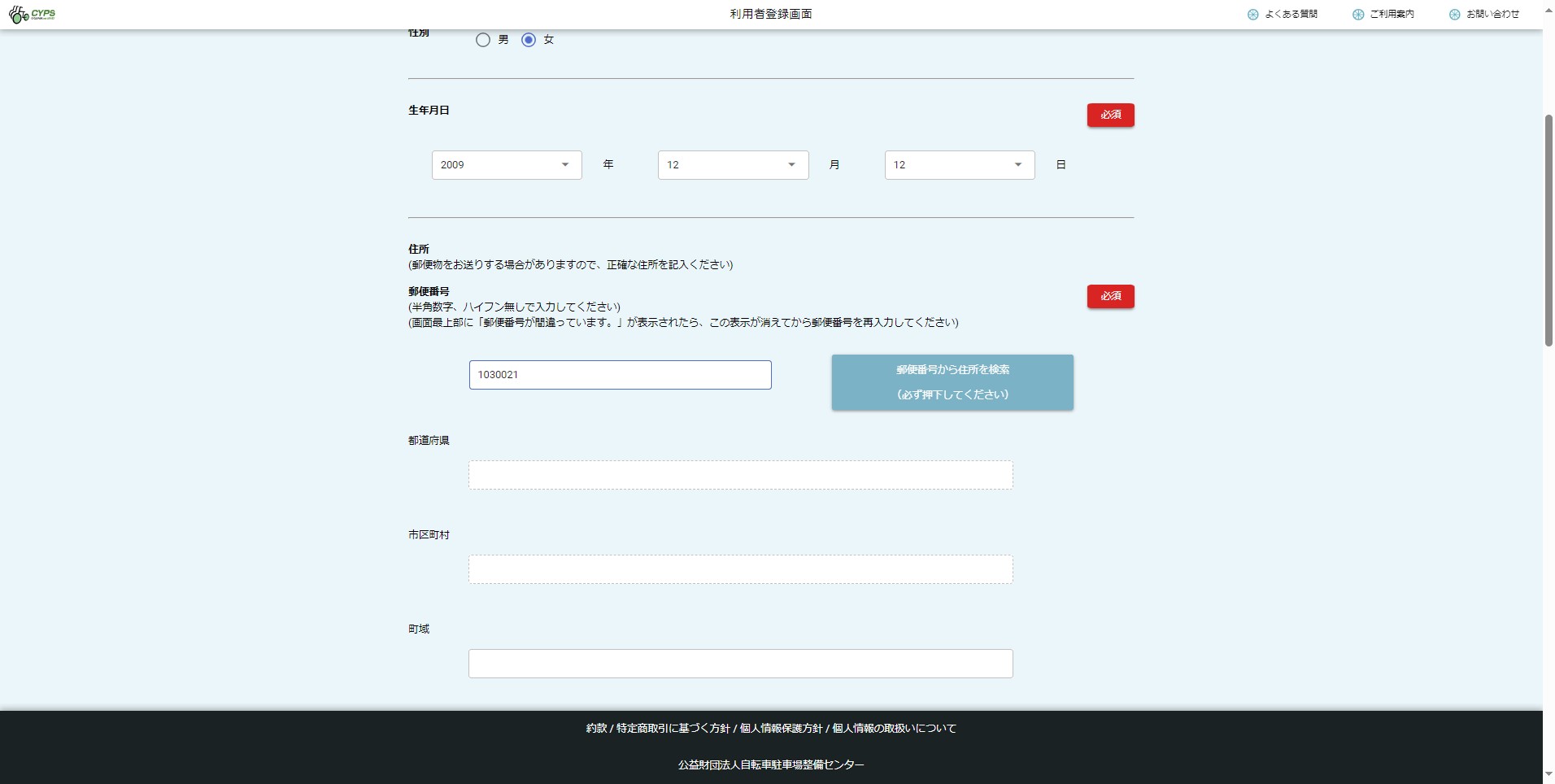Click the postal code field containing 1030021
1555x784 pixels.
620,375
